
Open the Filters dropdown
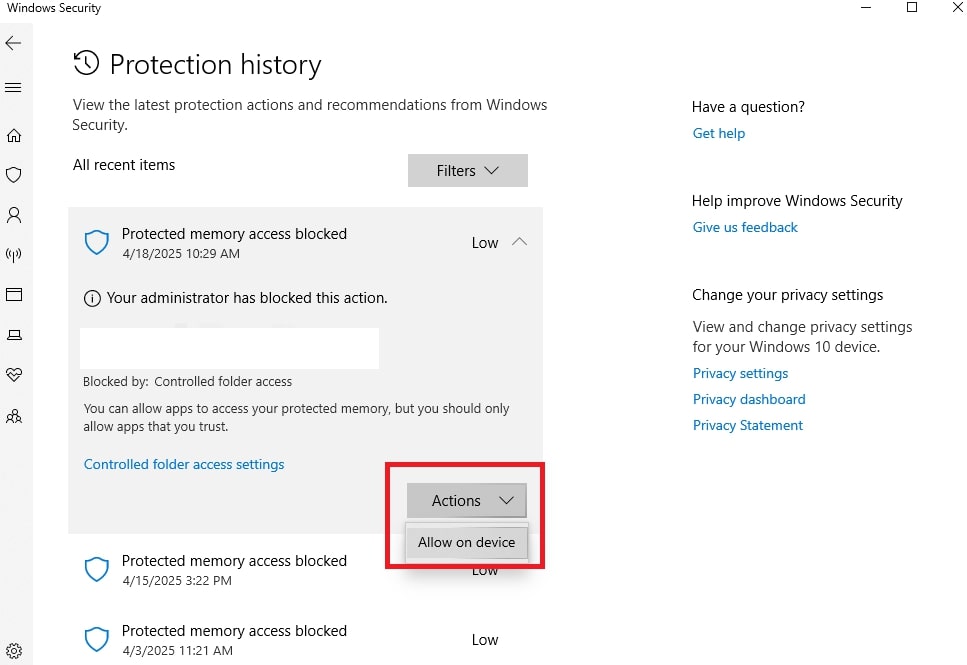pyautogui.click(x=467, y=170)
